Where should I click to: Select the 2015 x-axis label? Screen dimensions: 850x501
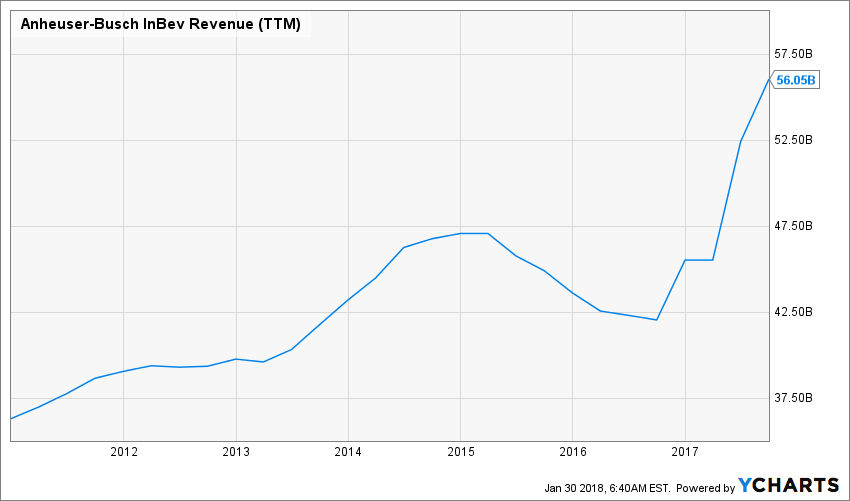tap(460, 452)
